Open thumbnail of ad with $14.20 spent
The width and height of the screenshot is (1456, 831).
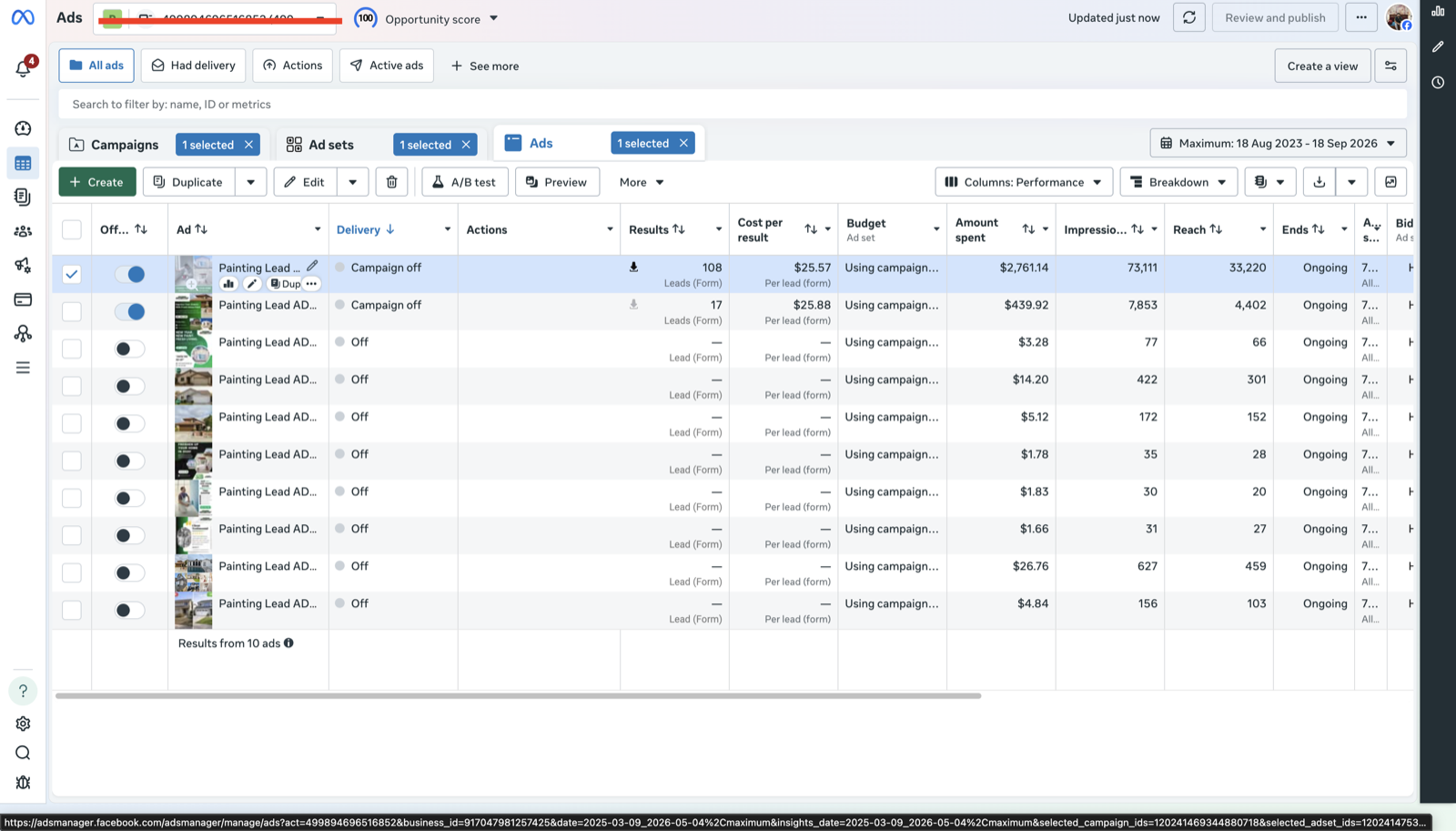coord(193,386)
